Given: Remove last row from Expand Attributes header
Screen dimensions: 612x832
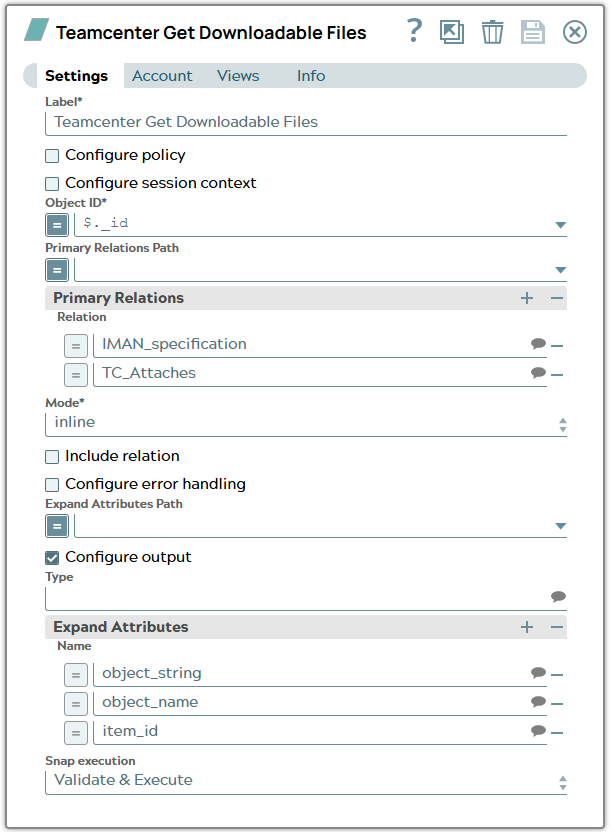Looking at the screenshot, I should pos(556,627).
